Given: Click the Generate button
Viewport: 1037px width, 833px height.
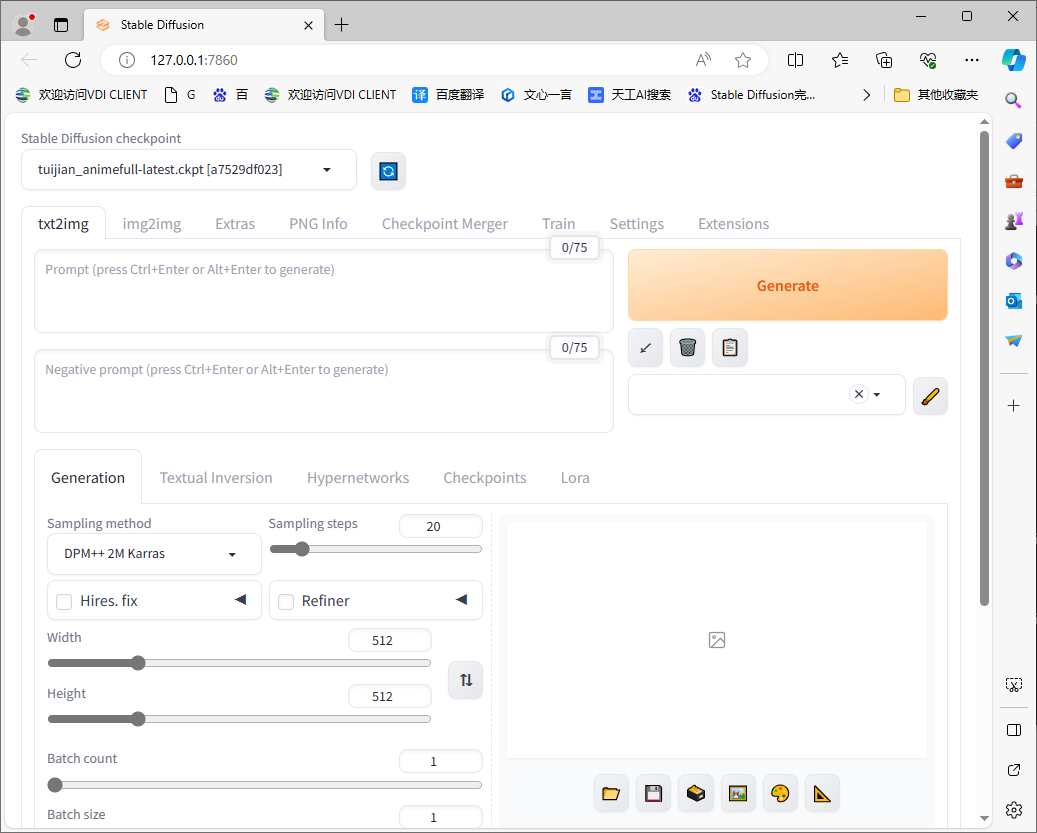Looking at the screenshot, I should point(788,286).
